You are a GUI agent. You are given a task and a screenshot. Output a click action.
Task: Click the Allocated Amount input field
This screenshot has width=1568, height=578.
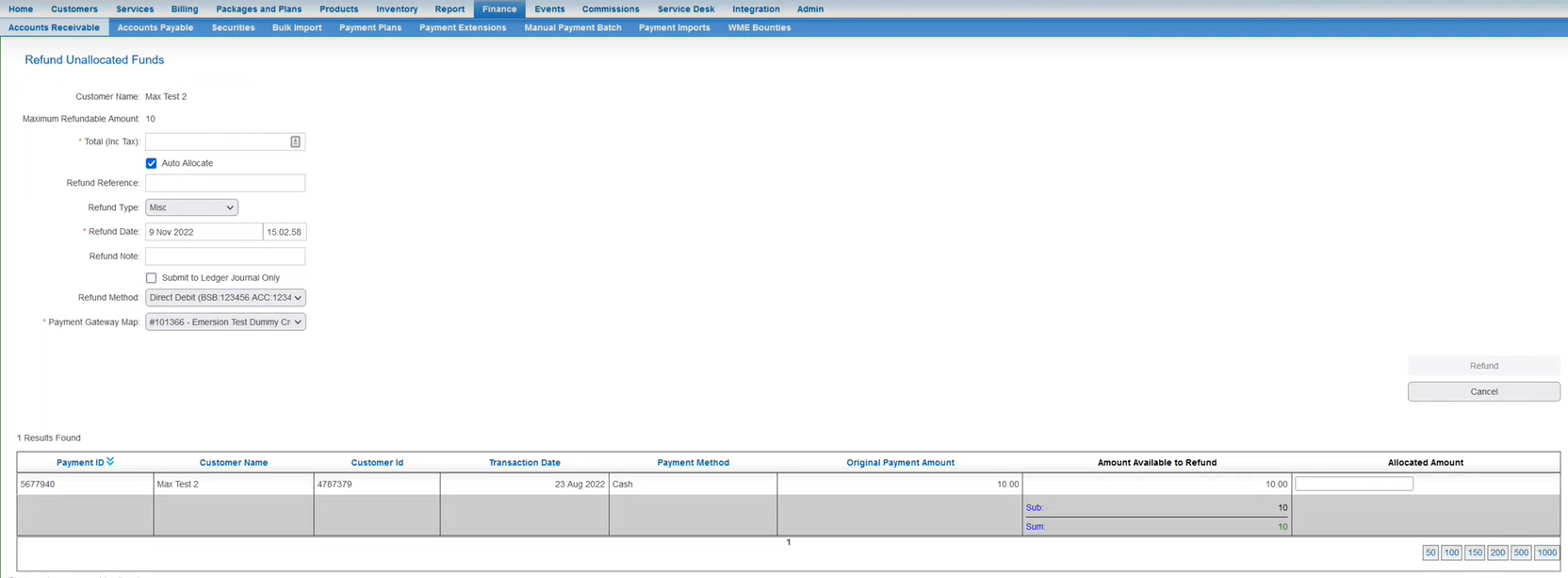(x=1354, y=484)
